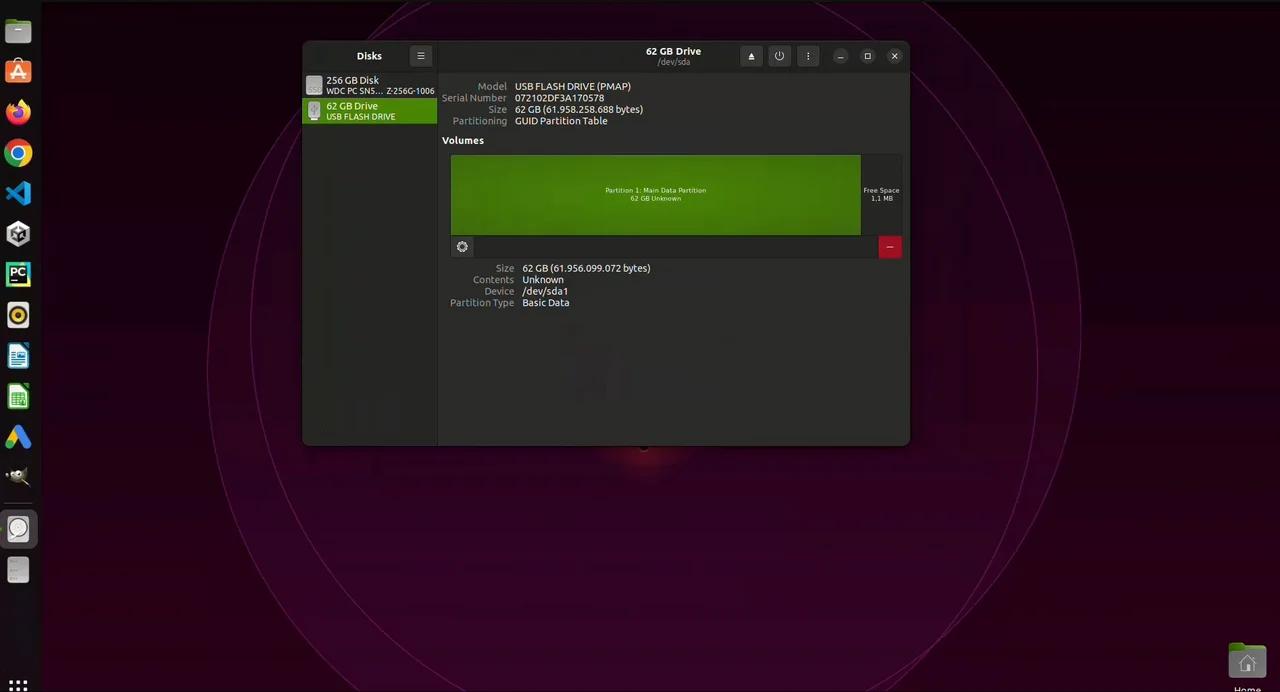
Task: Open the Home folder on the desktop
Action: (1247, 661)
